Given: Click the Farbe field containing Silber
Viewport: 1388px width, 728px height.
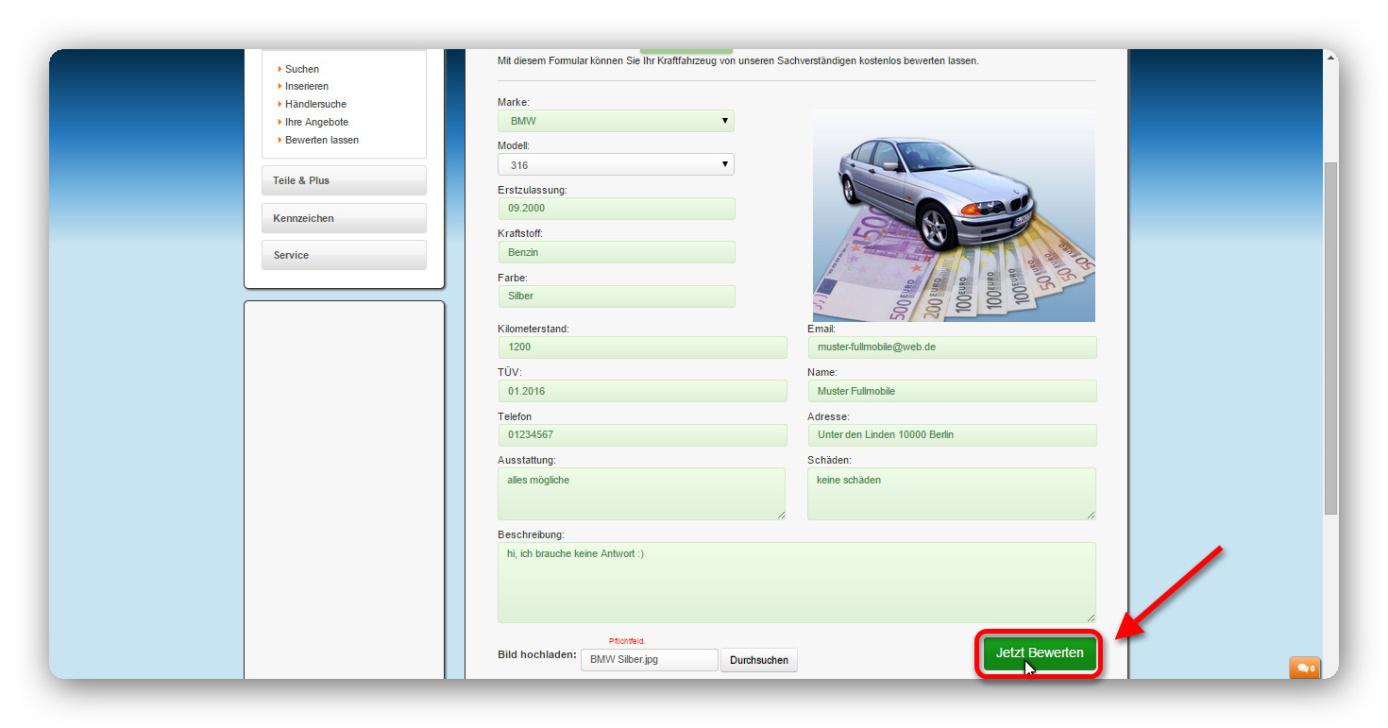Looking at the screenshot, I should (x=616, y=297).
